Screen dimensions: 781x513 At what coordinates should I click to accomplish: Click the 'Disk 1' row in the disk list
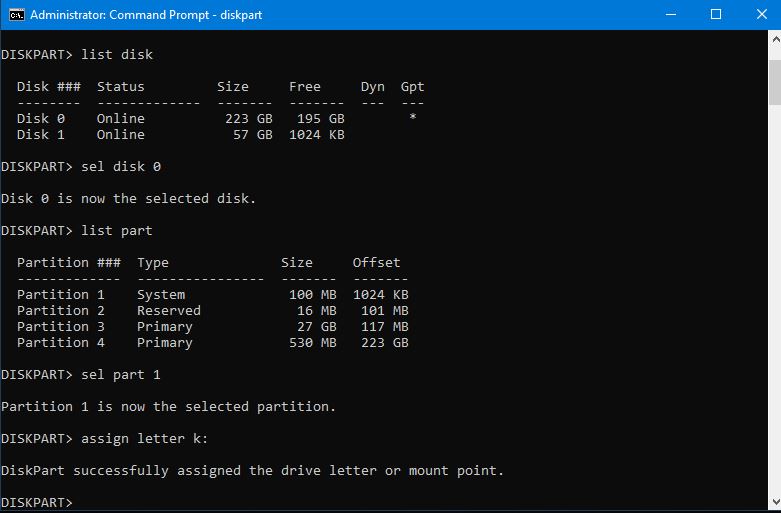pos(180,134)
